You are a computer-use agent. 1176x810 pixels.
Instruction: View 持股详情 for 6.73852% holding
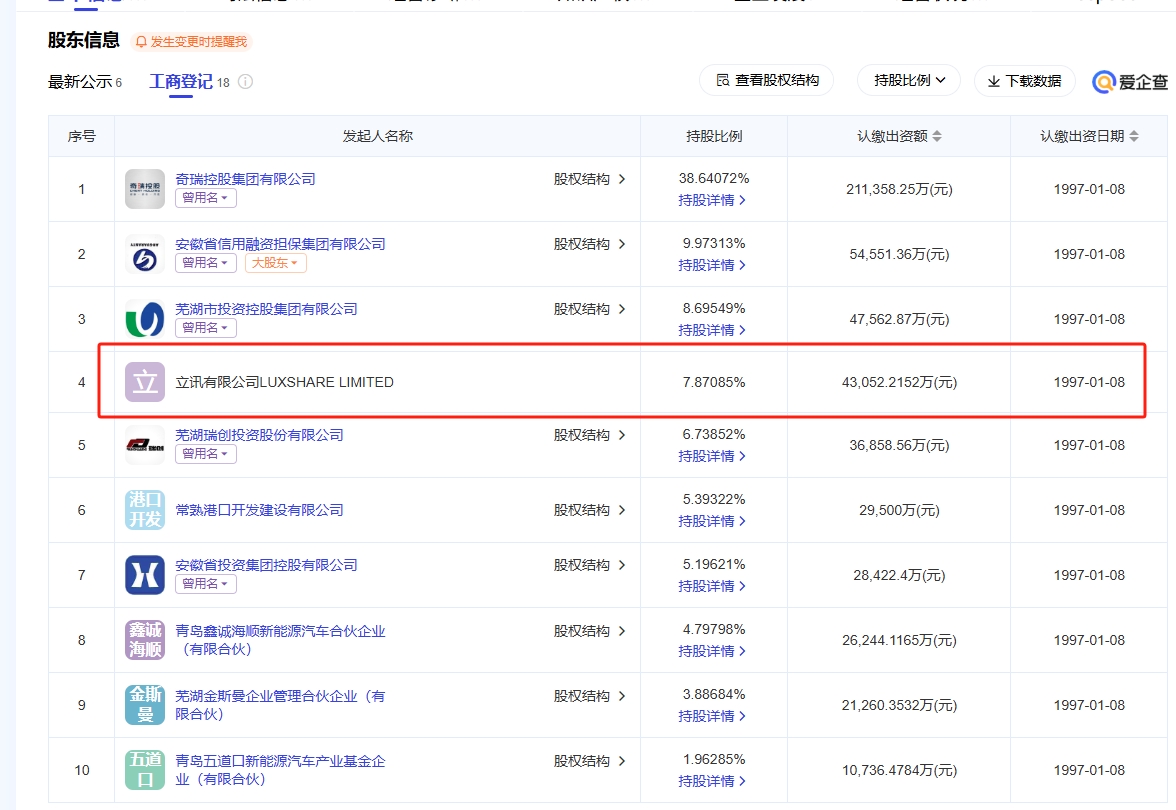pyautogui.click(x=712, y=456)
